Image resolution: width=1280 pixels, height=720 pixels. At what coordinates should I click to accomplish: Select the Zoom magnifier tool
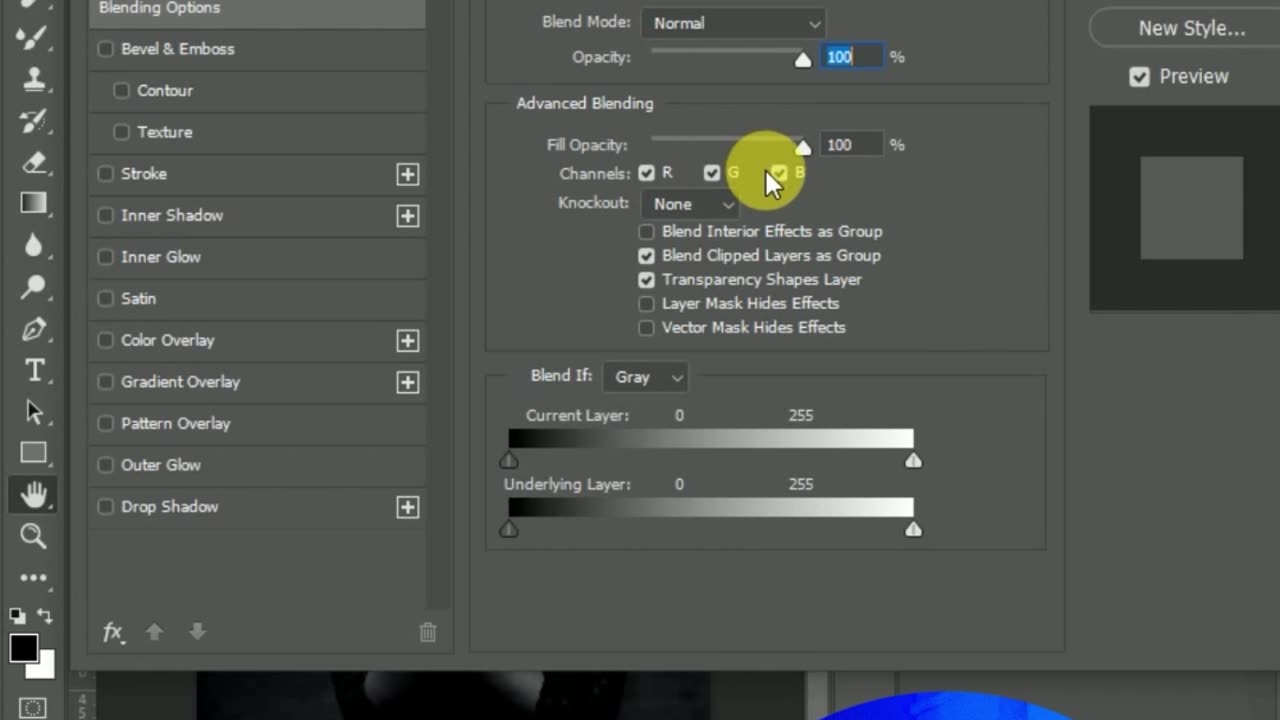click(33, 536)
